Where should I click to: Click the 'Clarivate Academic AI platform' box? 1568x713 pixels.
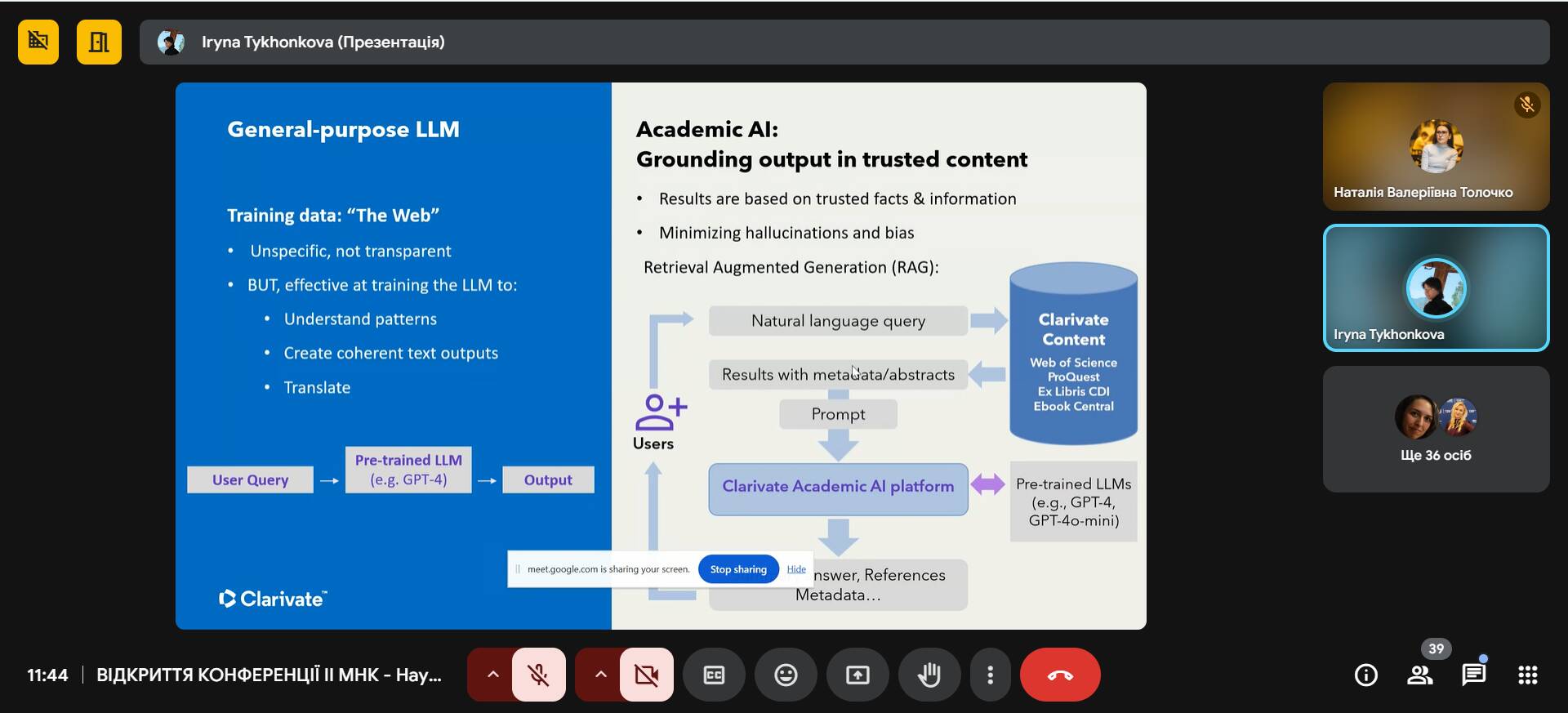[838, 489]
